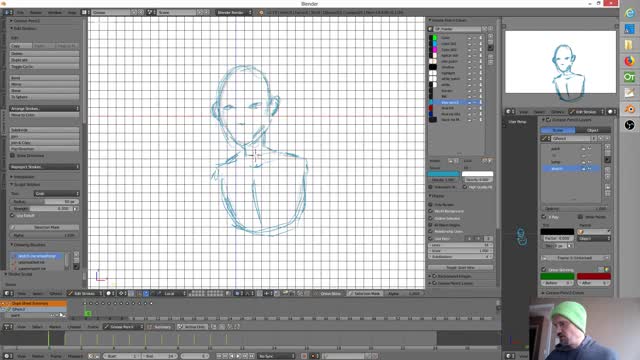Open the Firefox browser from the side bar
Screen dimensions: 640x360
coord(629,61)
